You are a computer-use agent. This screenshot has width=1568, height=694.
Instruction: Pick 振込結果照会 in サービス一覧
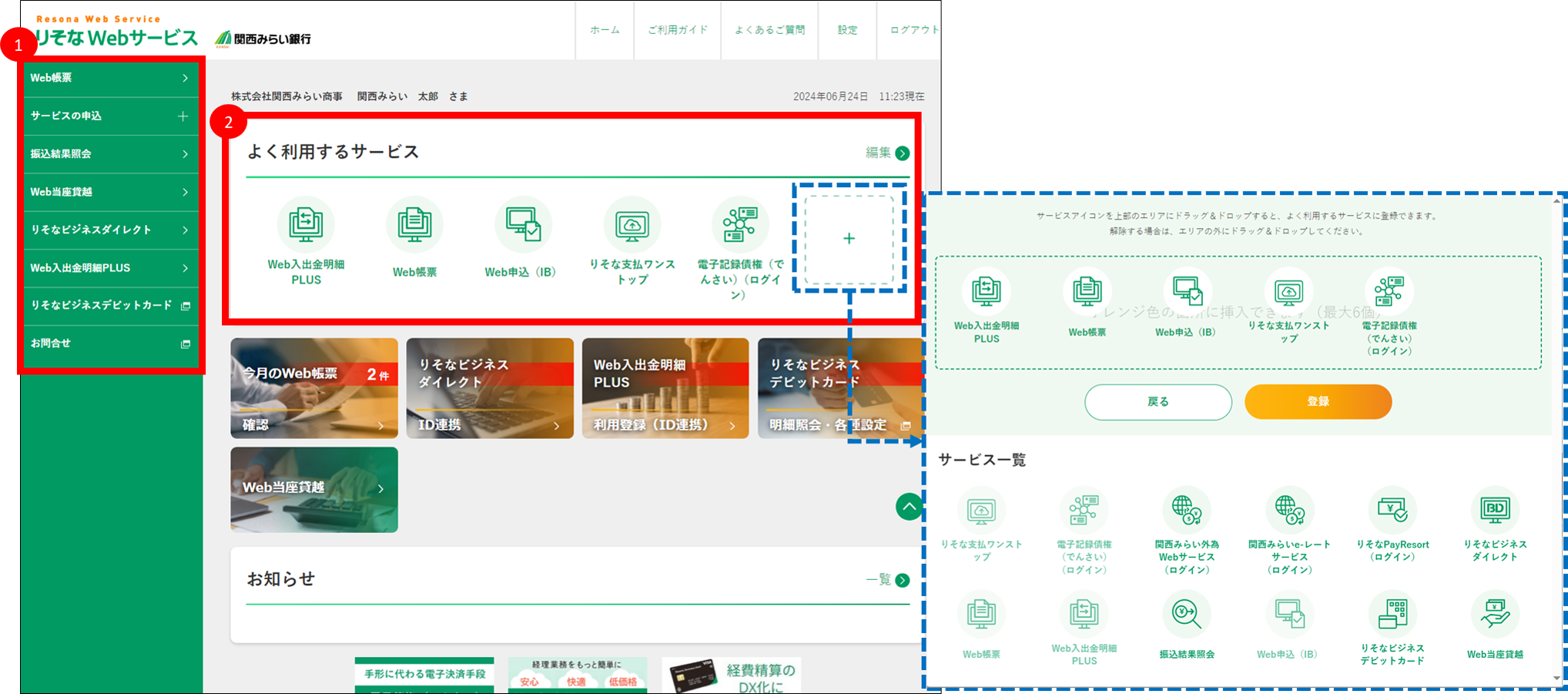coord(1187,615)
